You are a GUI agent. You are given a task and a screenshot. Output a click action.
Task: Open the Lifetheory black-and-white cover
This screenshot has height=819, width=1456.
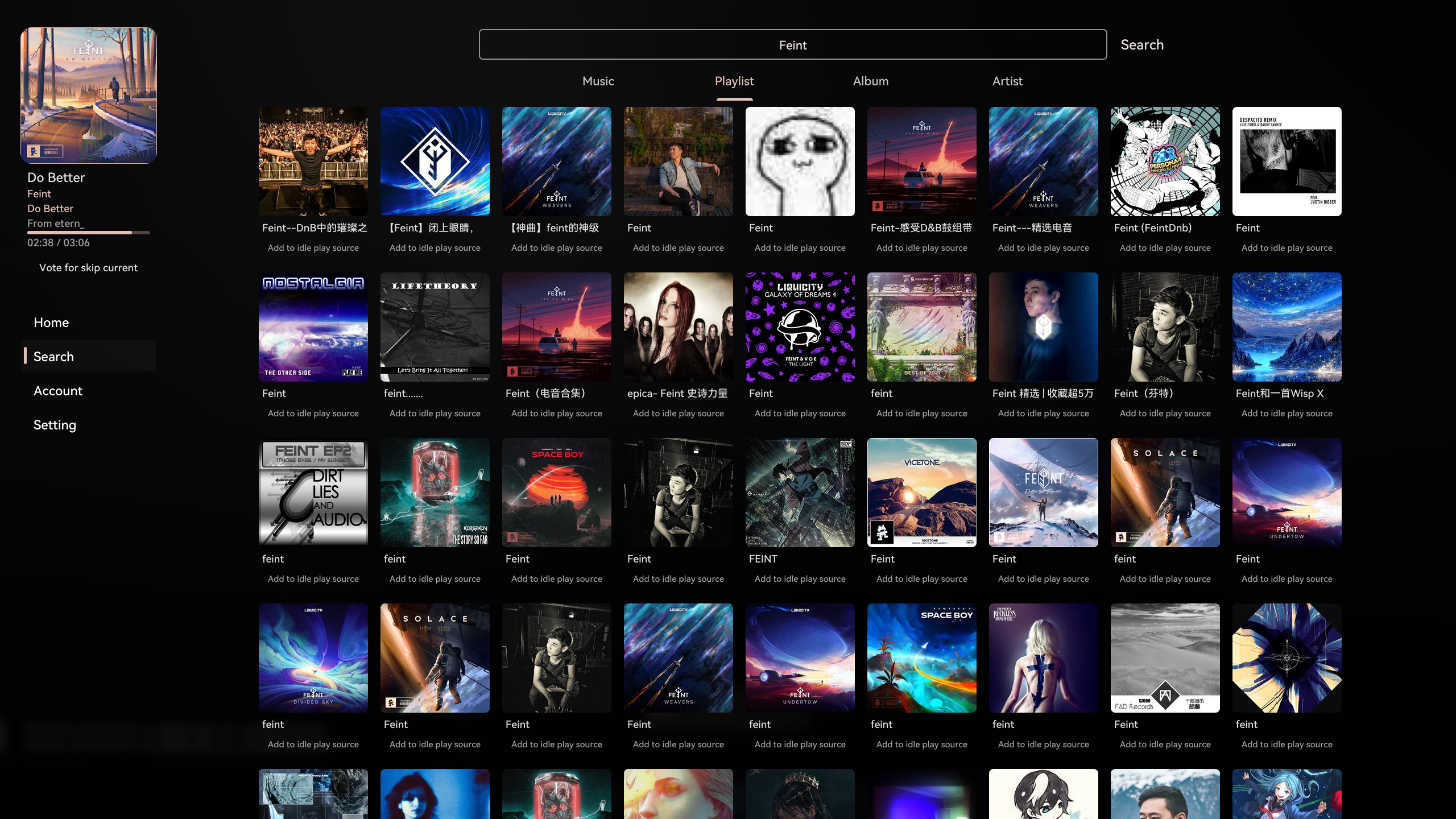click(435, 327)
